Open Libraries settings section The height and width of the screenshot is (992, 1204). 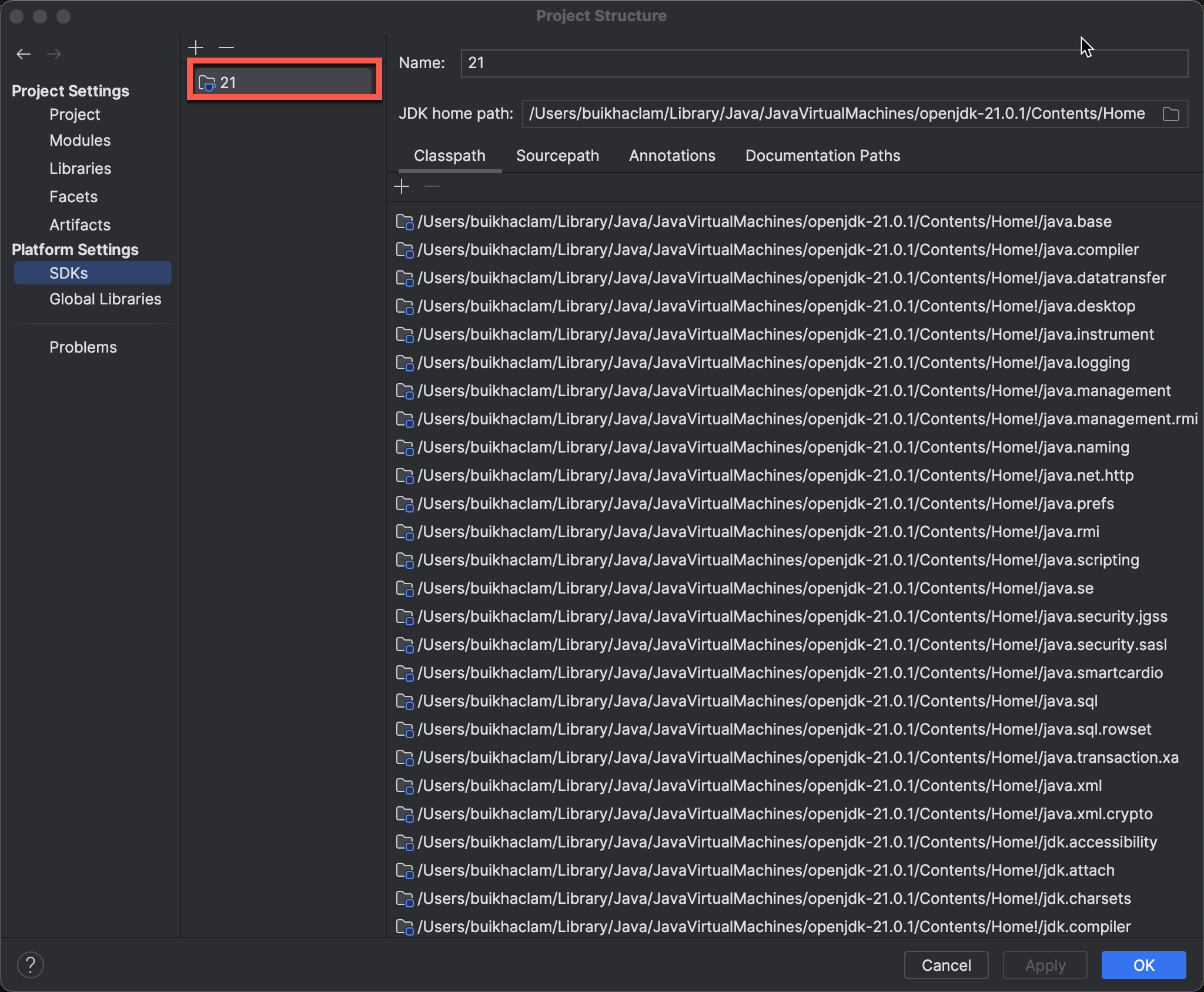click(80, 169)
